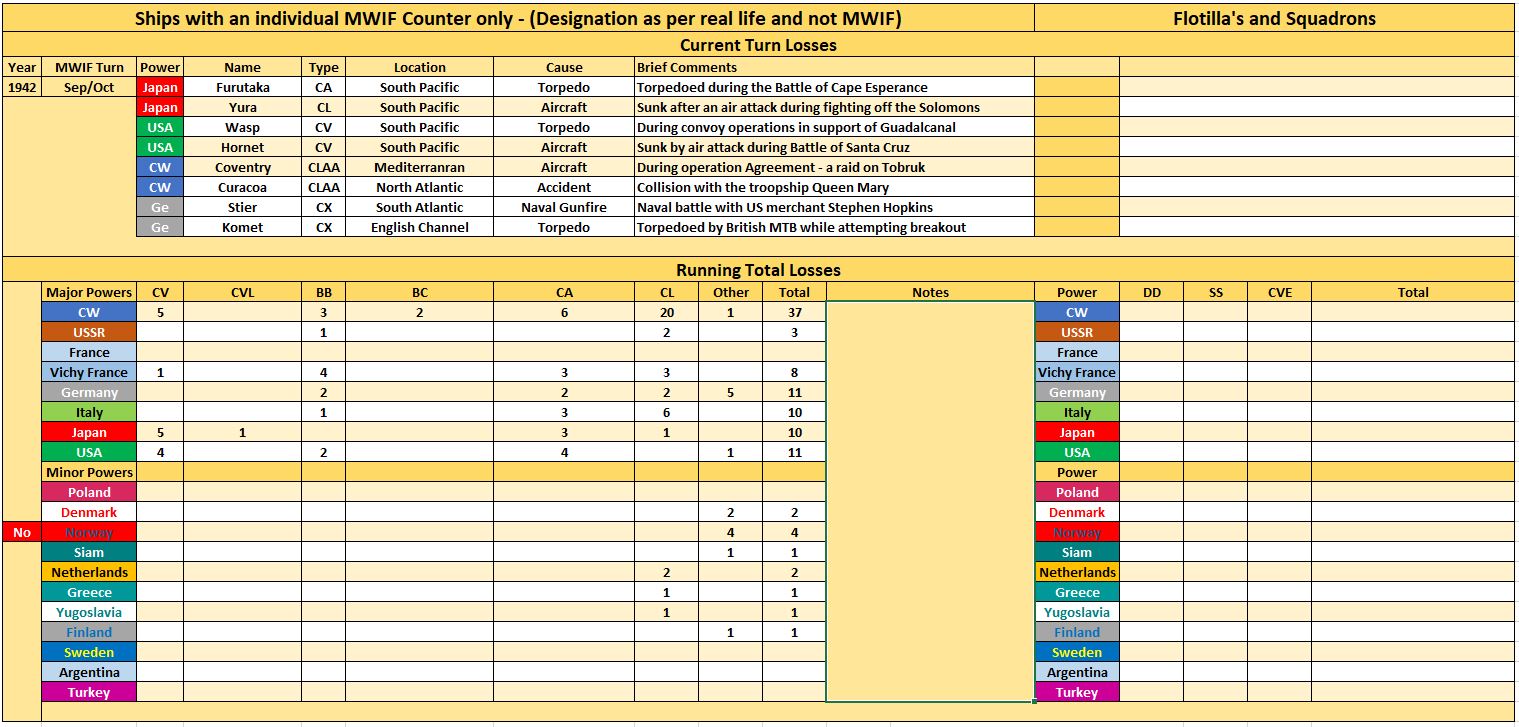Click the Current Turn Losses header
The width and height of the screenshot is (1519, 727).
tap(758, 45)
